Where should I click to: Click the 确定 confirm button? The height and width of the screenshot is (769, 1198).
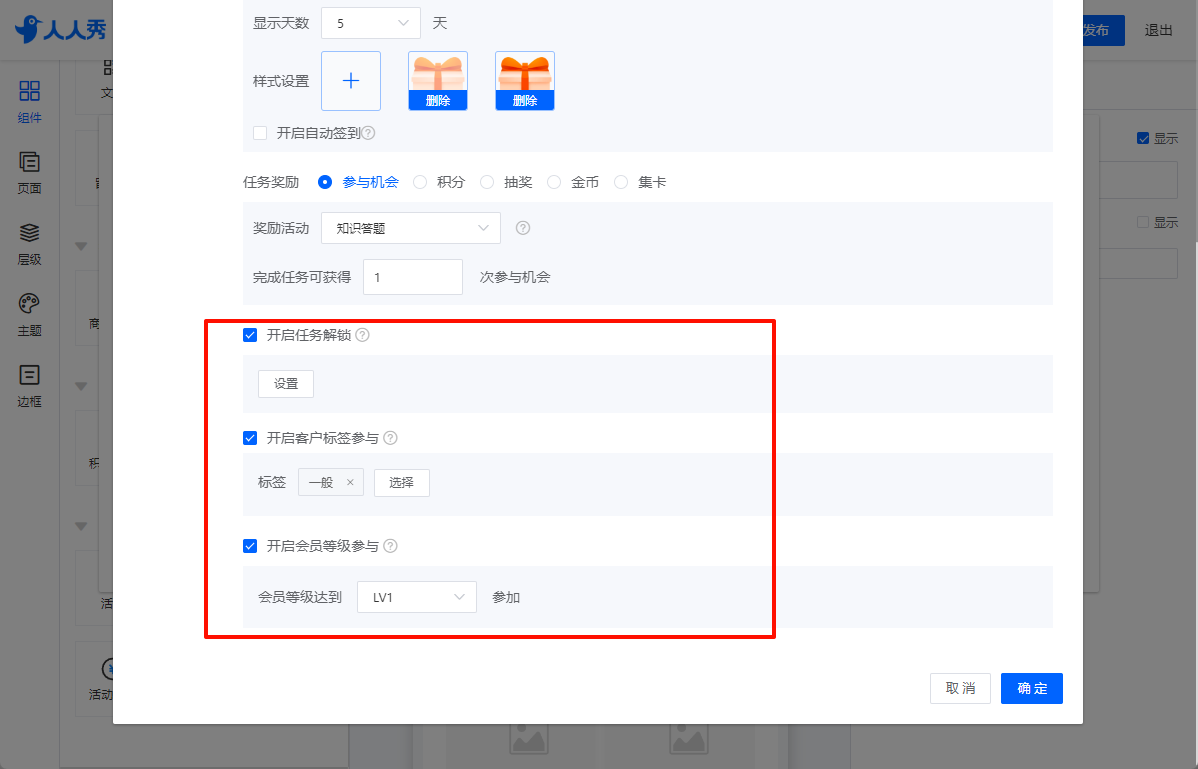1032,688
